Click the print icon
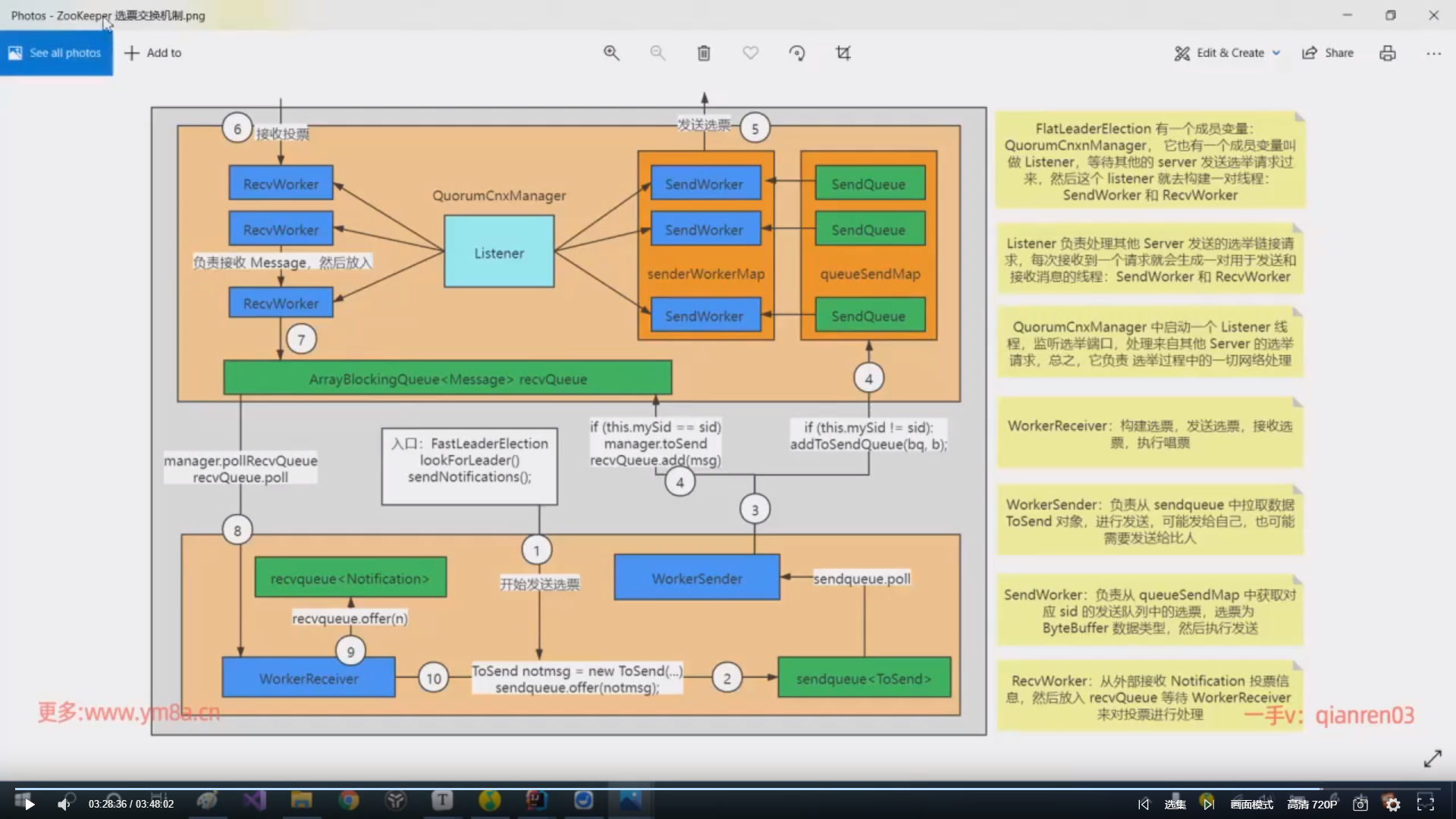1456x819 pixels. point(1387,53)
